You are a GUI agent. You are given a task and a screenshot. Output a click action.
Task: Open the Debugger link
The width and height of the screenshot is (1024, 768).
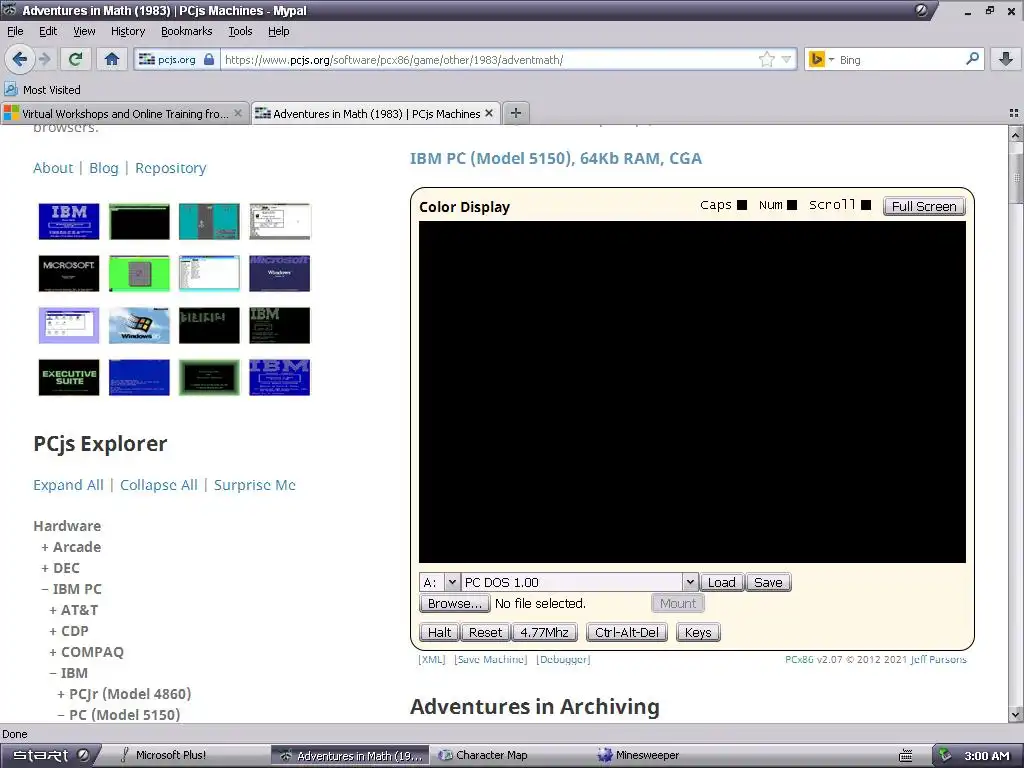coord(563,660)
